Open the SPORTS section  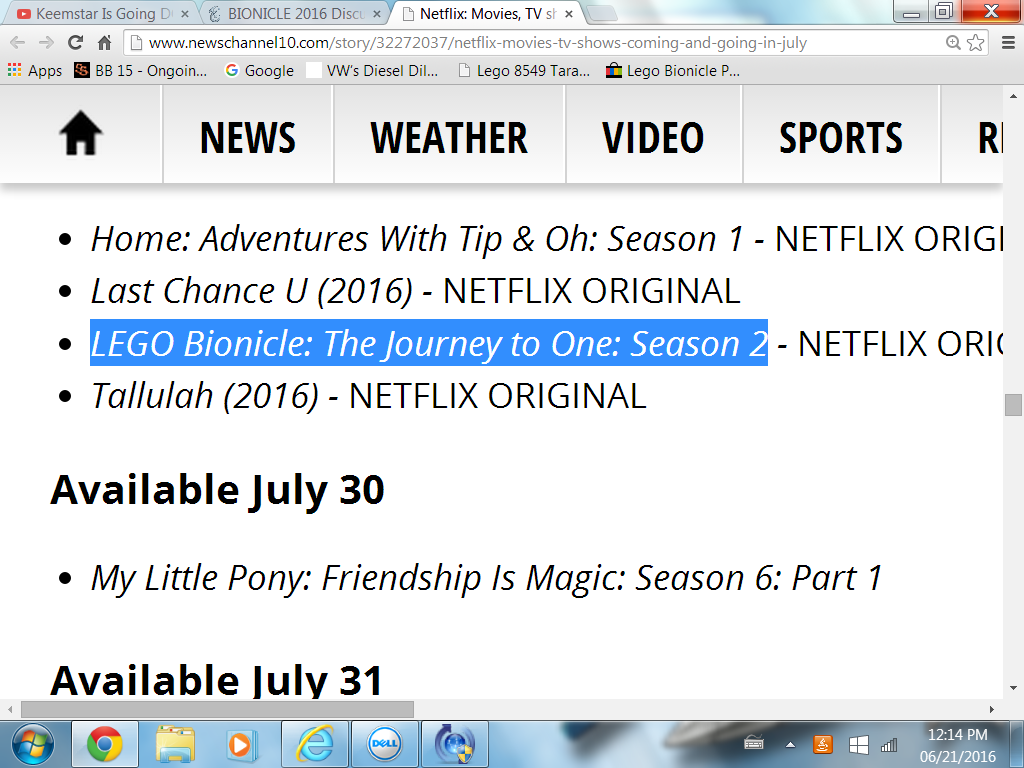pyautogui.click(x=841, y=138)
